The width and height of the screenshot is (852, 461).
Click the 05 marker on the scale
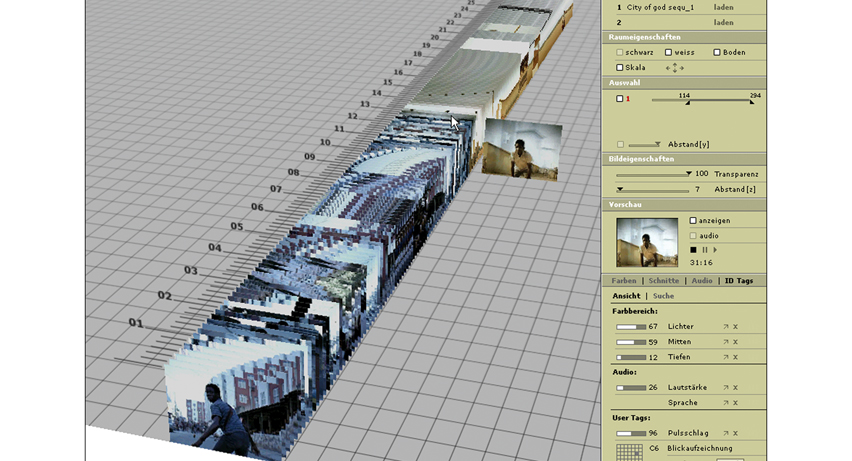click(237, 226)
